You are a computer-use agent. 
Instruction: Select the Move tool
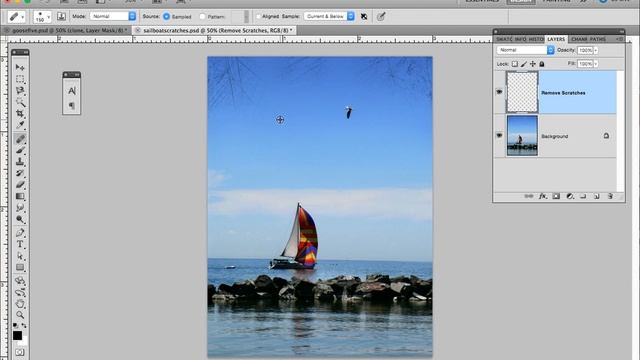pos(20,67)
